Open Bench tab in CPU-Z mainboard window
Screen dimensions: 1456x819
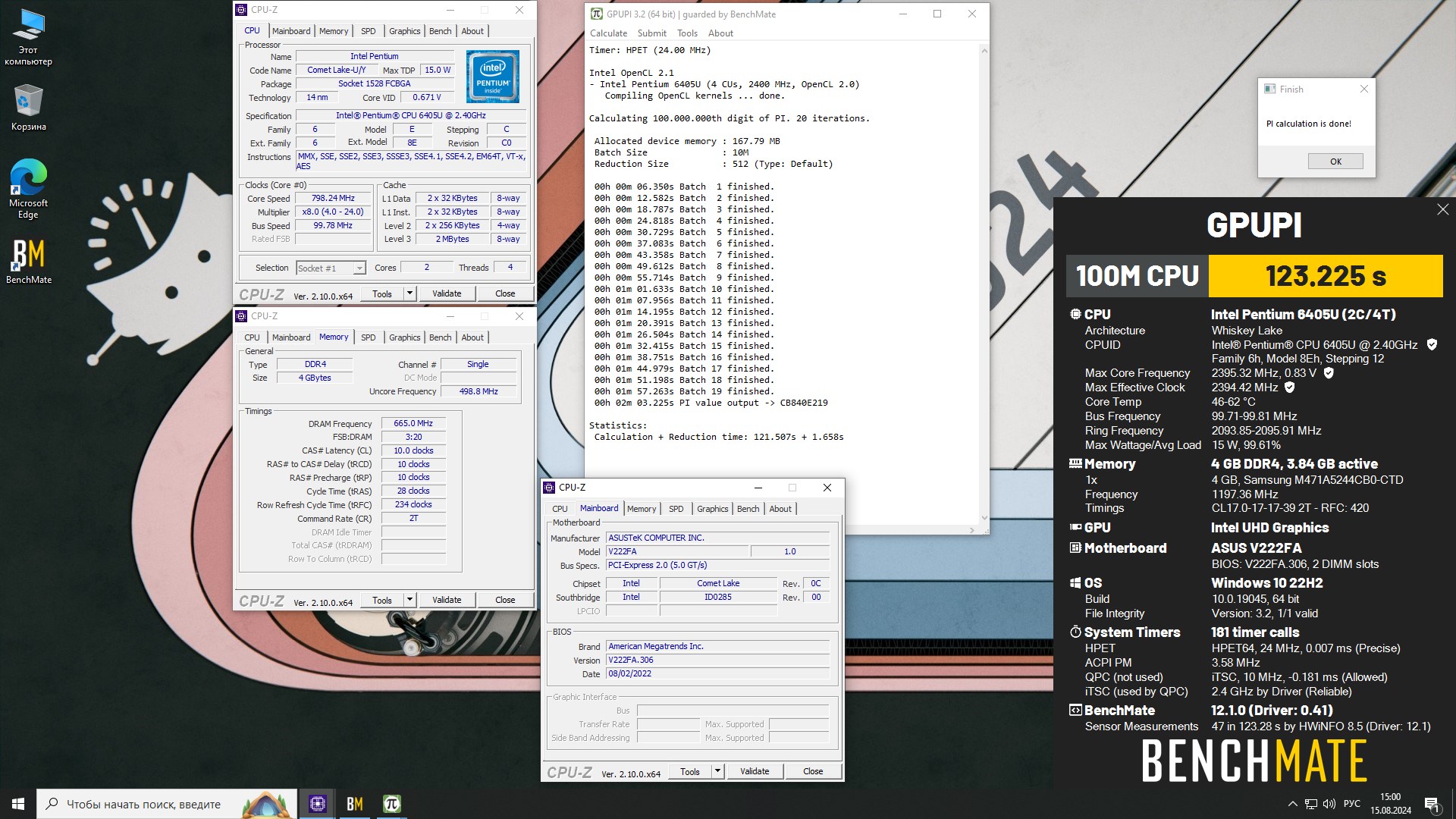(748, 509)
